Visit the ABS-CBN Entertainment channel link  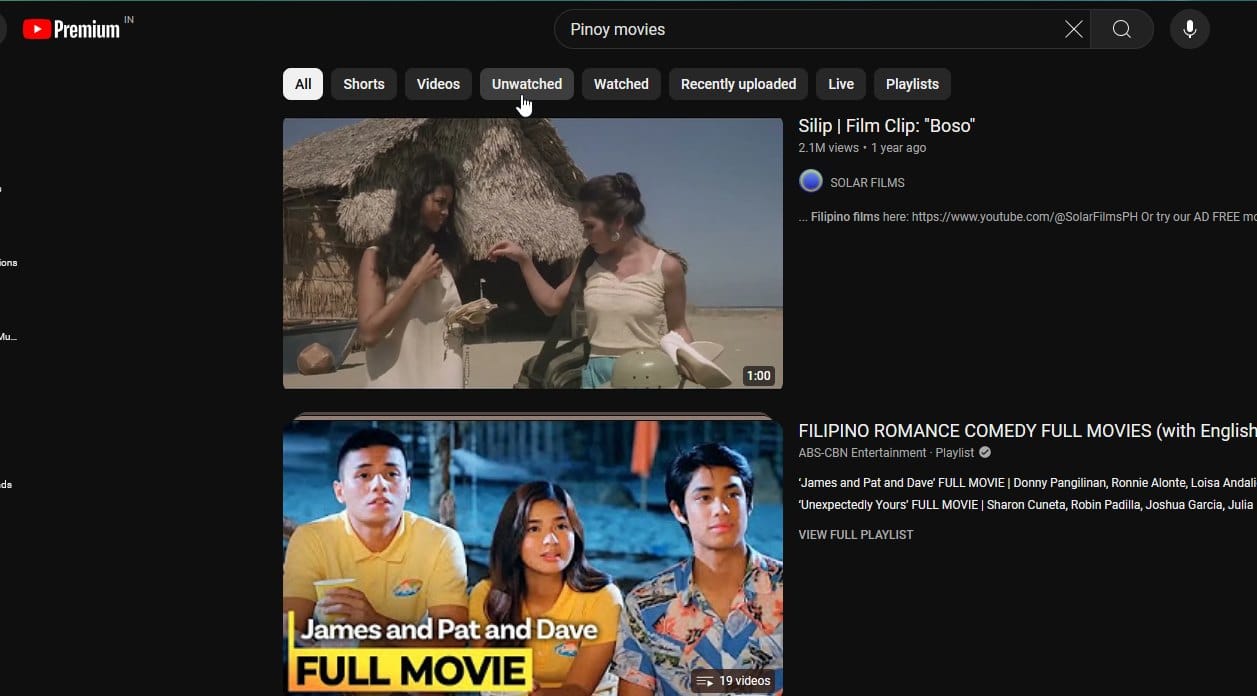point(862,453)
